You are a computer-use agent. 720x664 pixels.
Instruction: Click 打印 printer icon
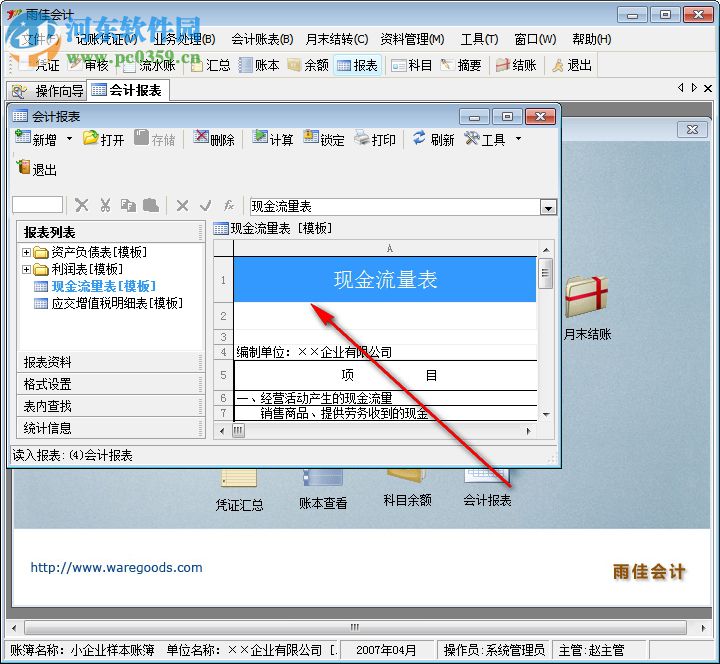[x=375, y=139]
